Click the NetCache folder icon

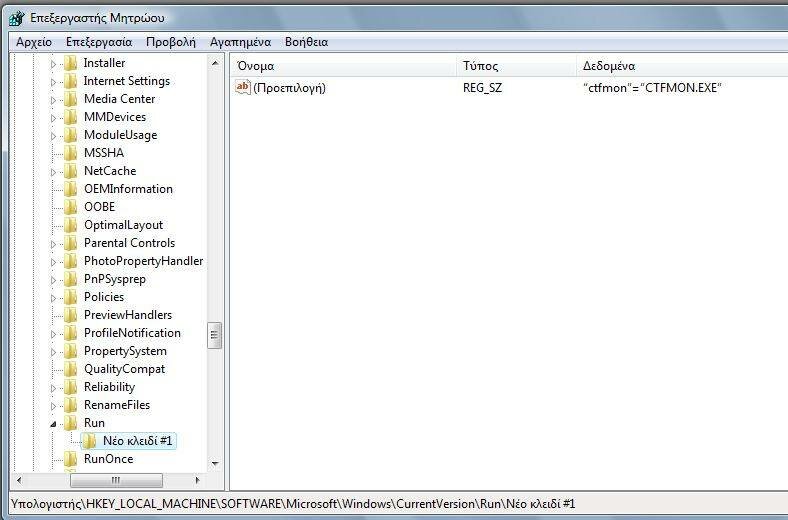click(x=70, y=171)
